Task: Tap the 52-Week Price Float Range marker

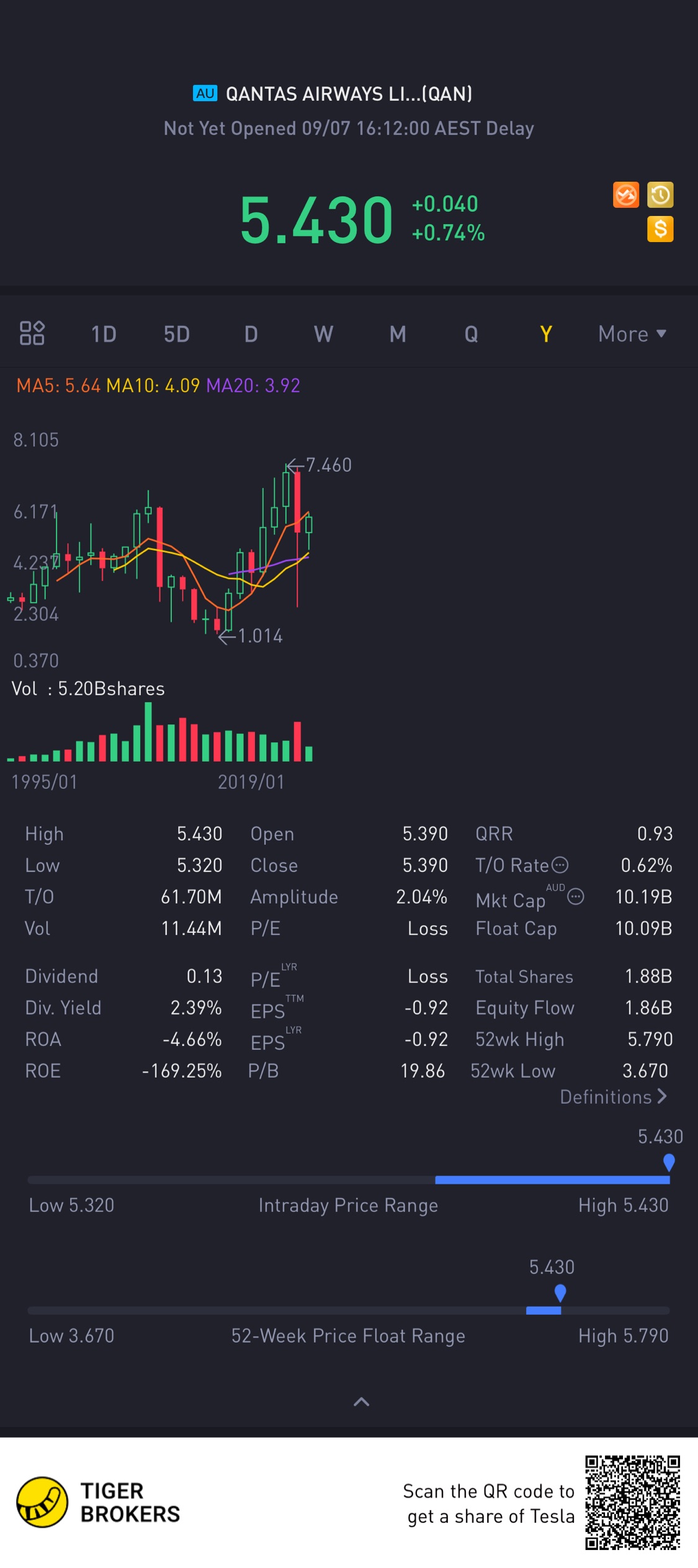Action: (x=560, y=1294)
